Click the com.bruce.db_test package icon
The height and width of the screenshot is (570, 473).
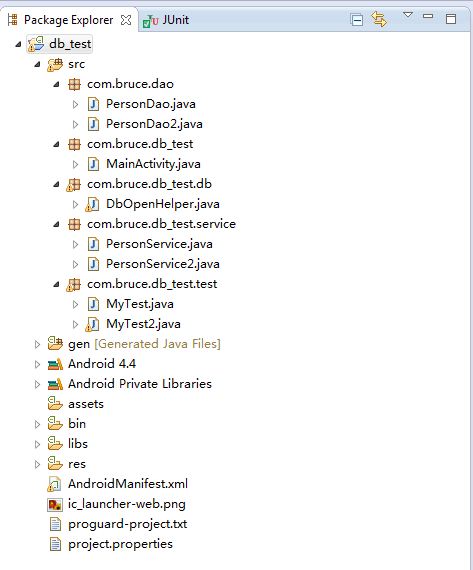(74, 145)
